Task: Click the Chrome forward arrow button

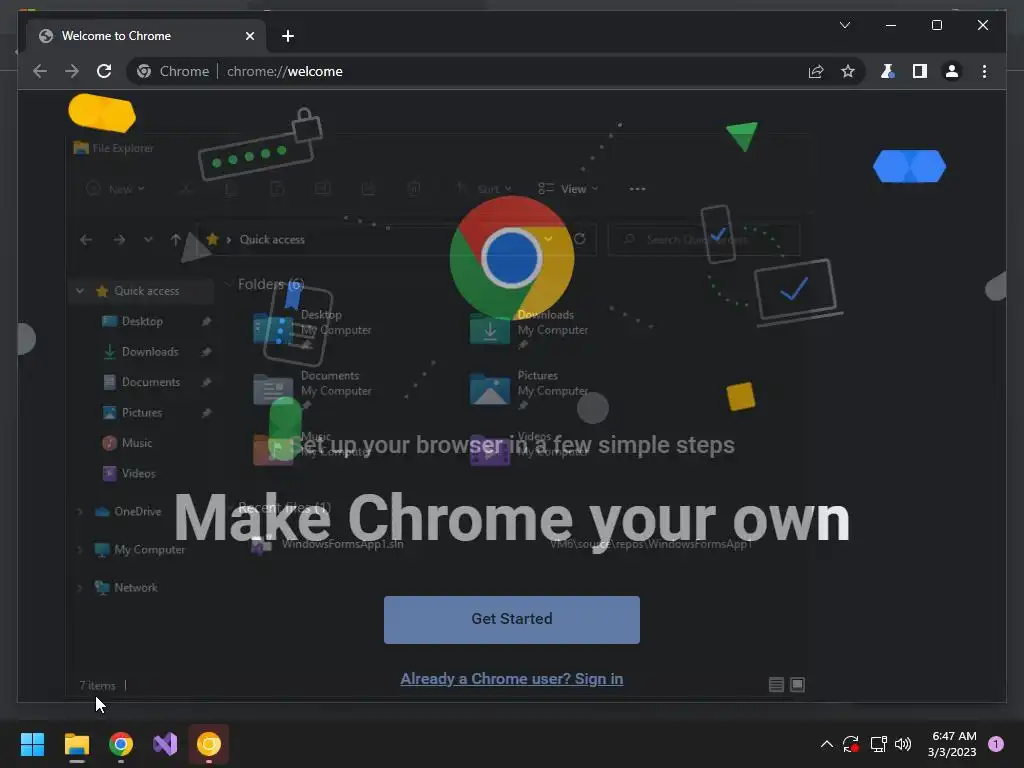Action: pyautogui.click(x=72, y=71)
